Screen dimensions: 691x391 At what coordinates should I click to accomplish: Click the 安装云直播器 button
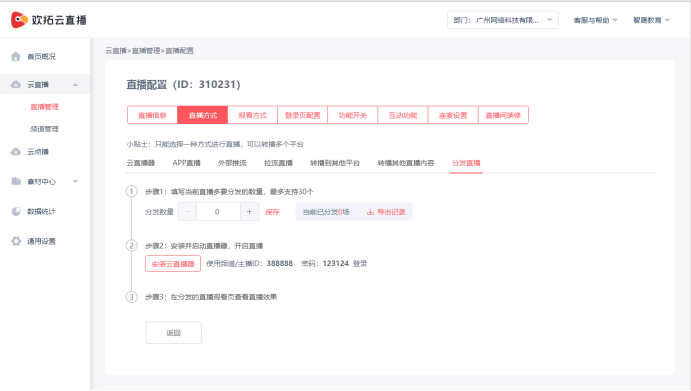(x=173, y=264)
